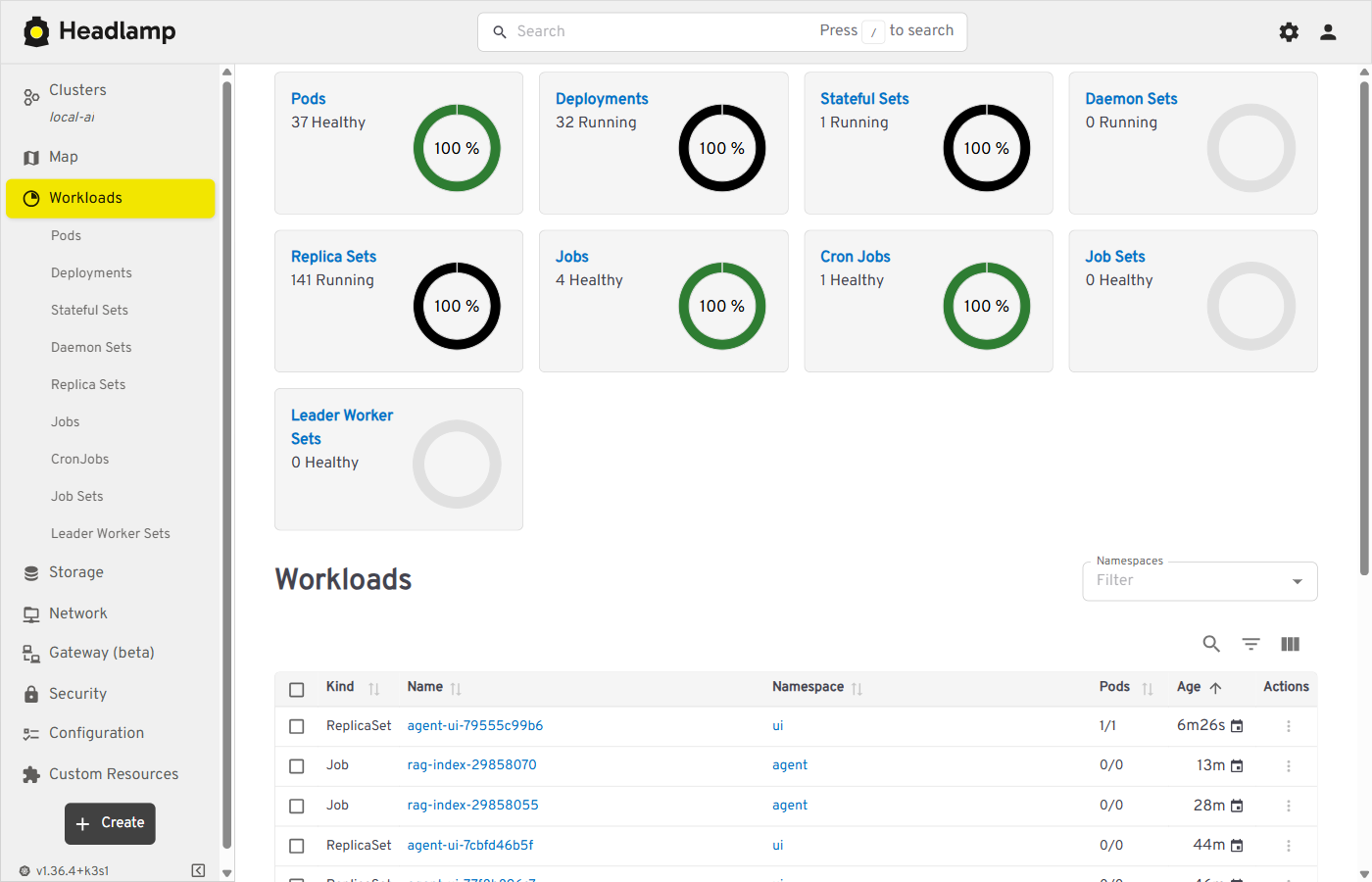Check the agent-ui-79555c99b6 row checkbox
This screenshot has height=882, width=1372.
coord(297,726)
